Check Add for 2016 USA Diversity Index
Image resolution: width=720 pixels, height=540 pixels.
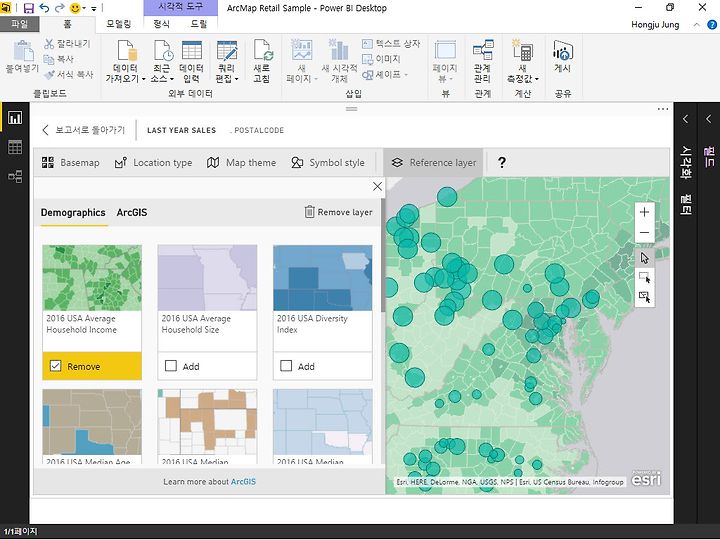[x=286, y=366]
